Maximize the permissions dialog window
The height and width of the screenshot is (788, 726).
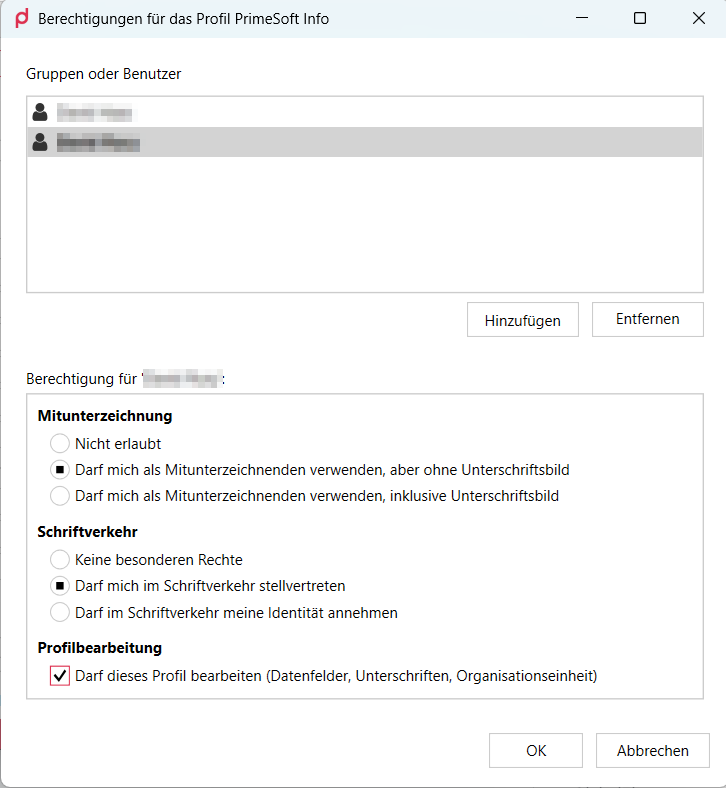640,19
